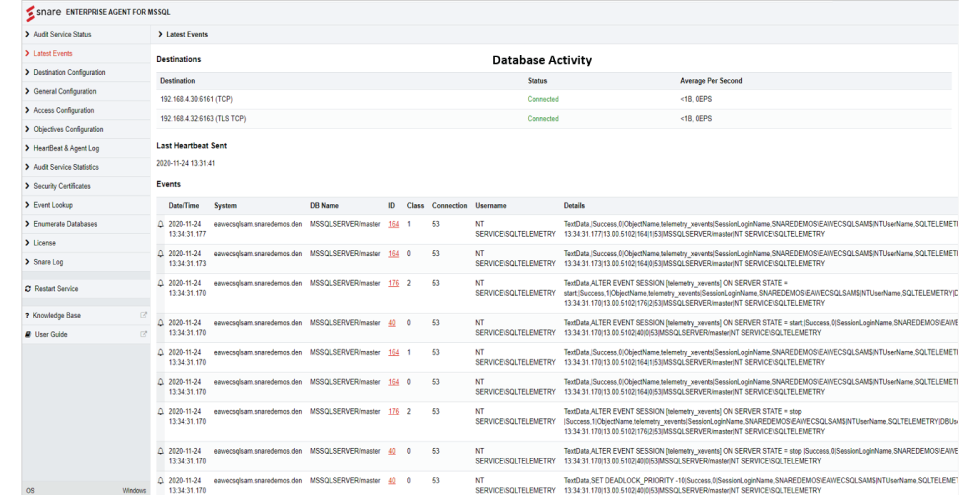Open the License page

pos(44,242)
